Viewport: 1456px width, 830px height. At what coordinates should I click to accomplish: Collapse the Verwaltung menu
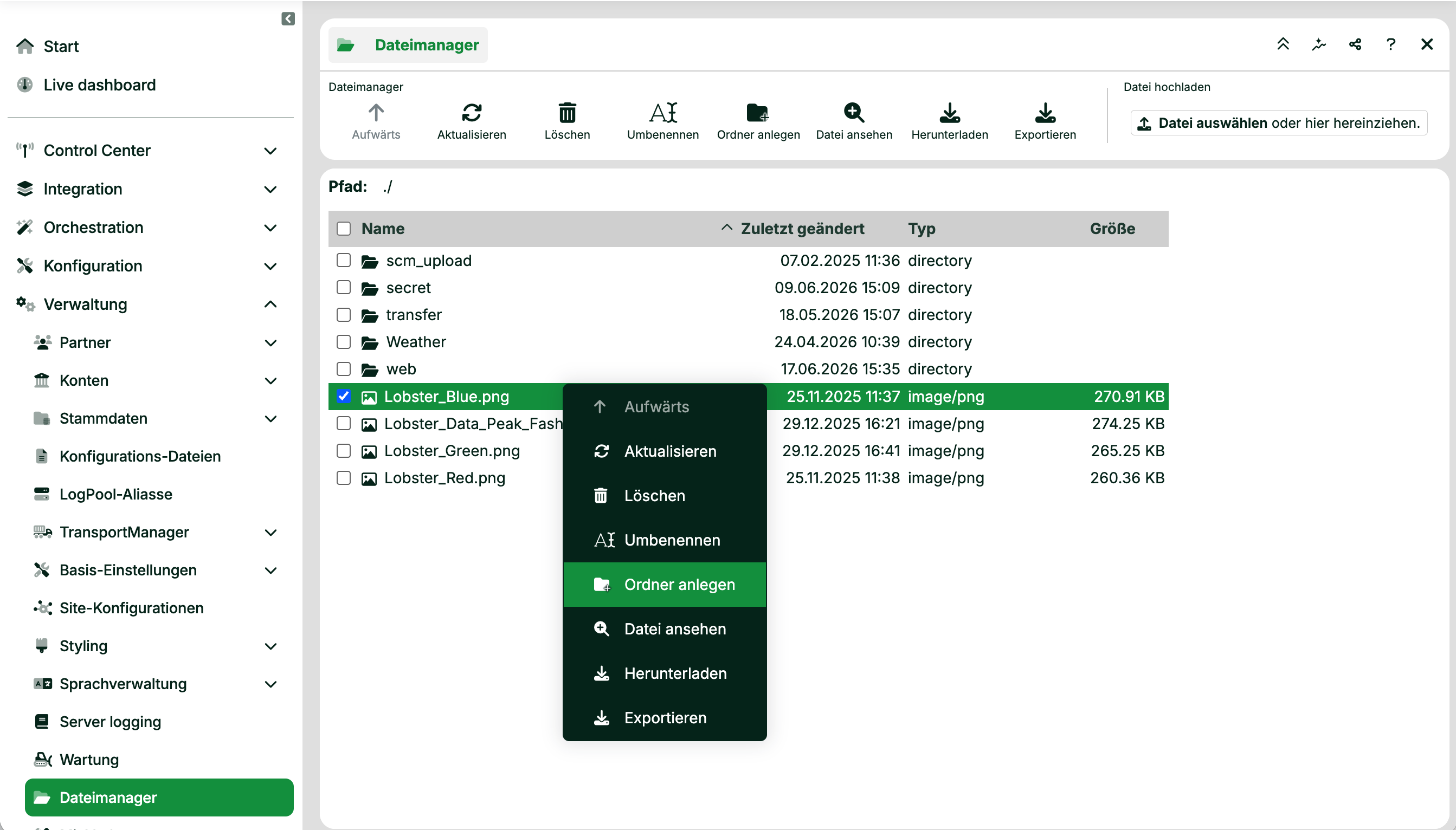tap(271, 304)
